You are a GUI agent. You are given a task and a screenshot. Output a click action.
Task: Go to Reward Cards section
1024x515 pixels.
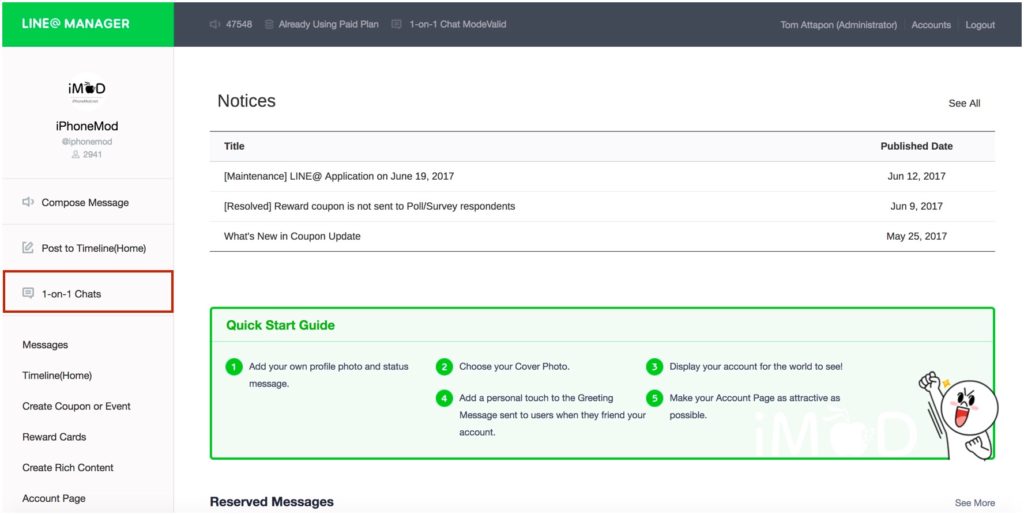click(54, 437)
